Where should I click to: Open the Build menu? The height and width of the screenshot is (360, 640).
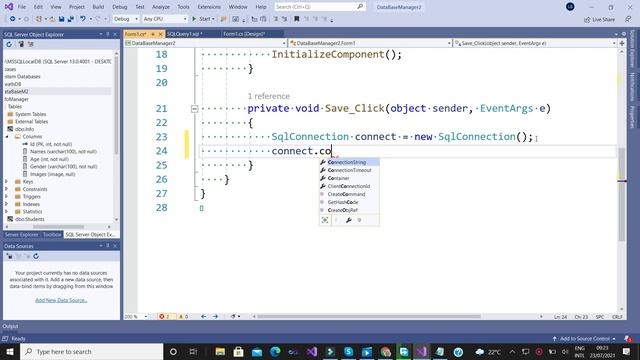[x=98, y=7]
